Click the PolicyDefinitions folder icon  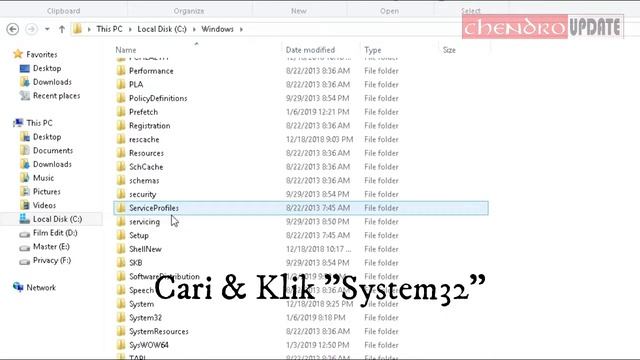coord(121,98)
